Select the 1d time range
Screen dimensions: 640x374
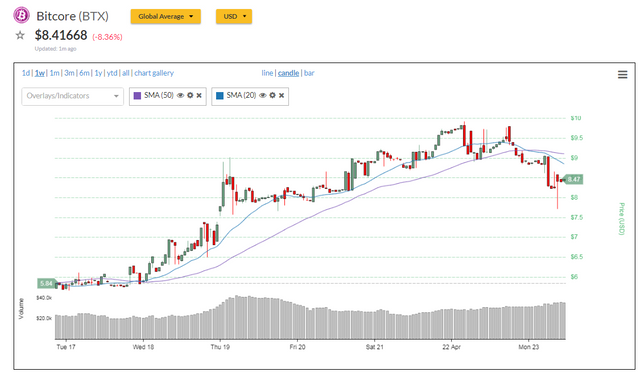pyautogui.click(x=26, y=73)
